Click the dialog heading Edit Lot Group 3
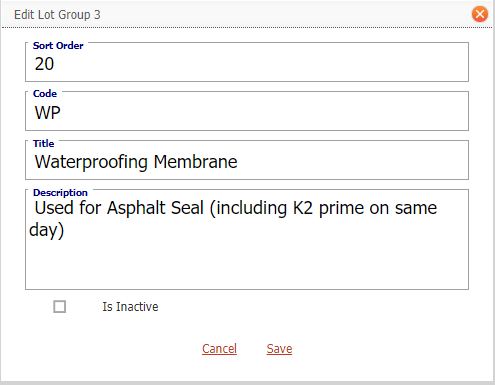Image resolution: width=495 pixels, height=385 pixels. pos(57,15)
